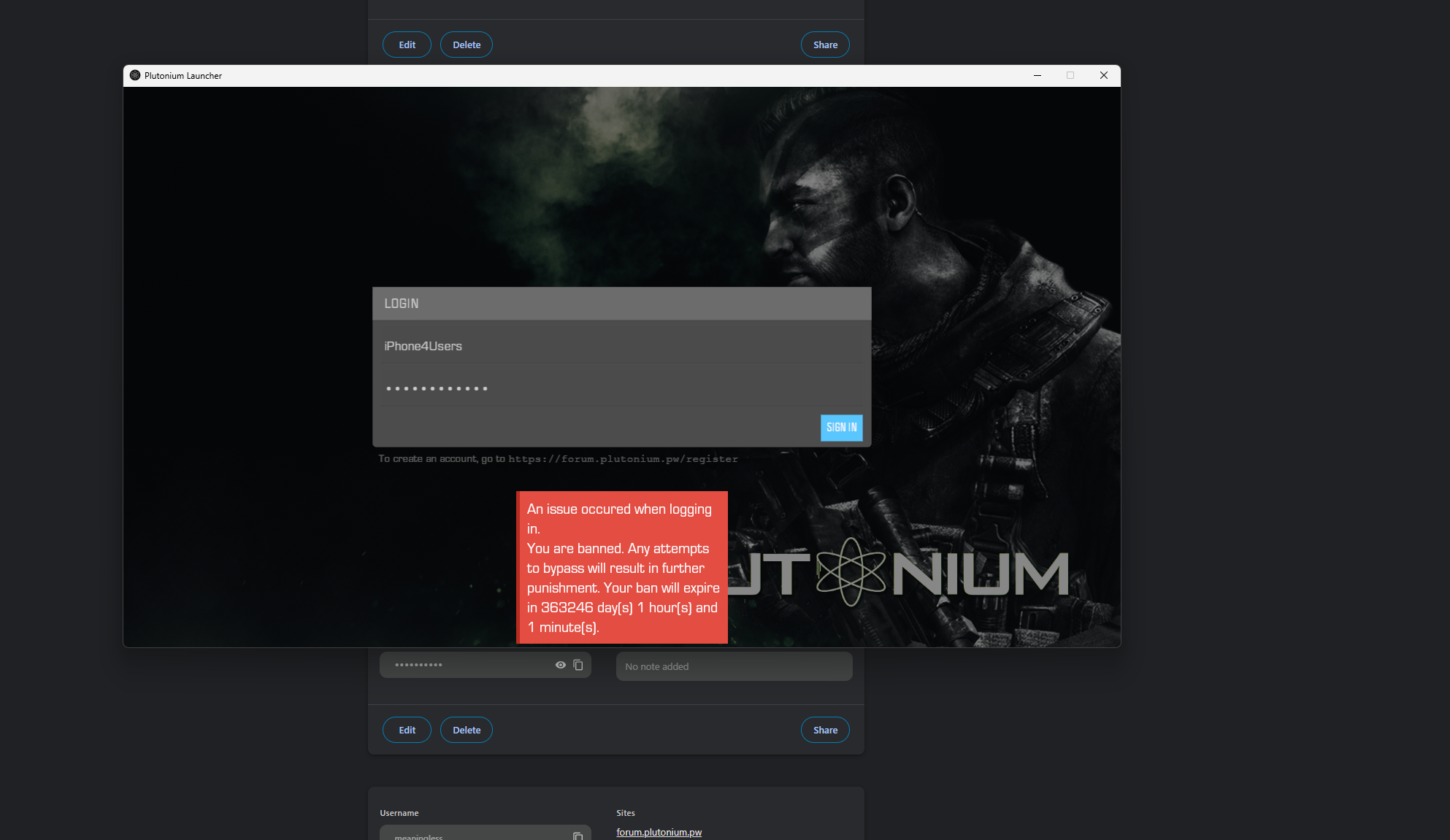Select the masked password field in password manager

click(486, 665)
